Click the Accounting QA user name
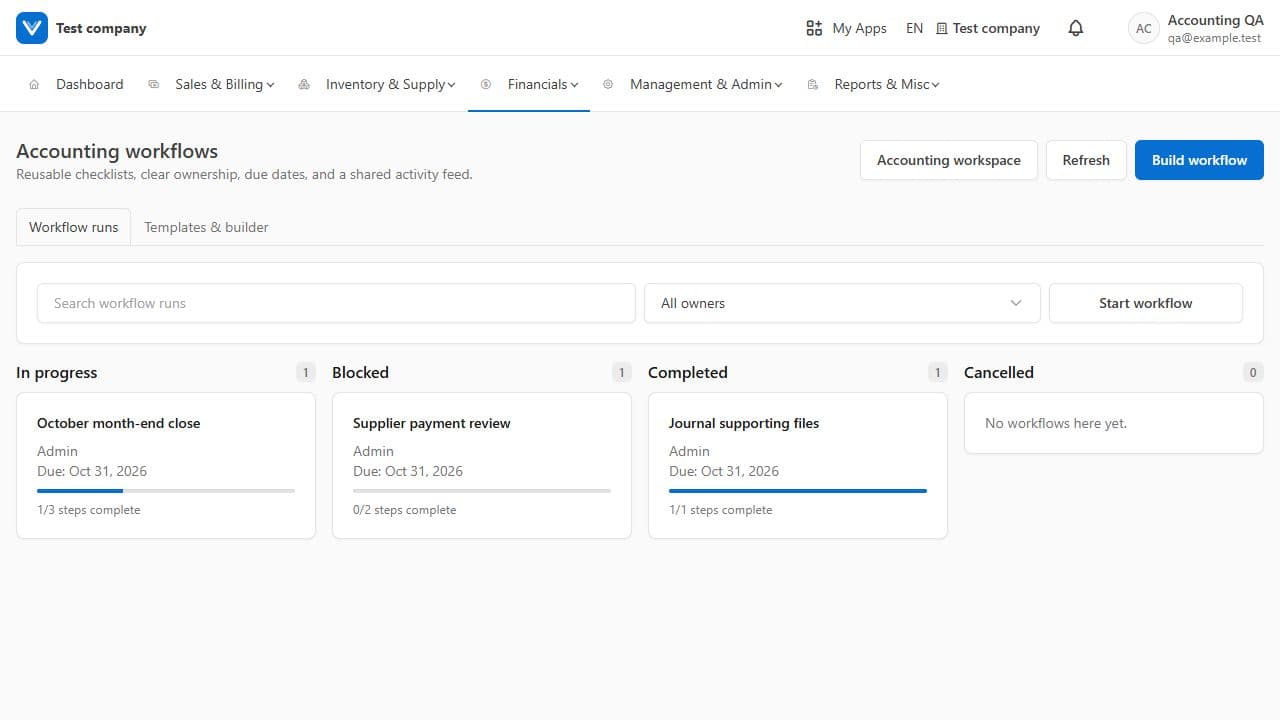Viewport: 1280px width, 720px height. pos(1215,20)
